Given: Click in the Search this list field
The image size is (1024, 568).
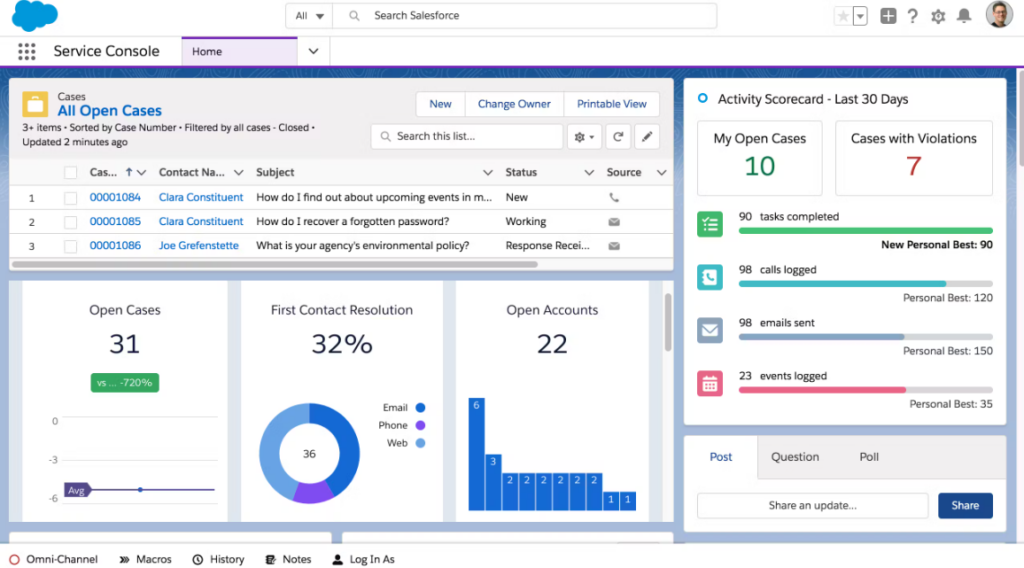Looking at the screenshot, I should point(467,136).
